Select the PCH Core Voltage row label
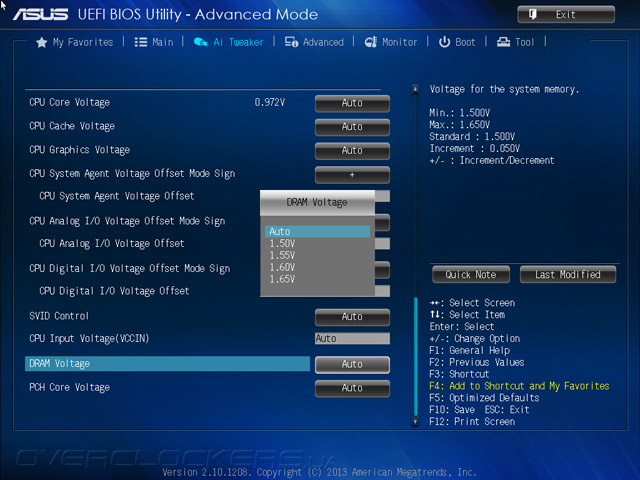Image resolution: width=640 pixels, height=480 pixels. pyautogui.click(x=69, y=387)
